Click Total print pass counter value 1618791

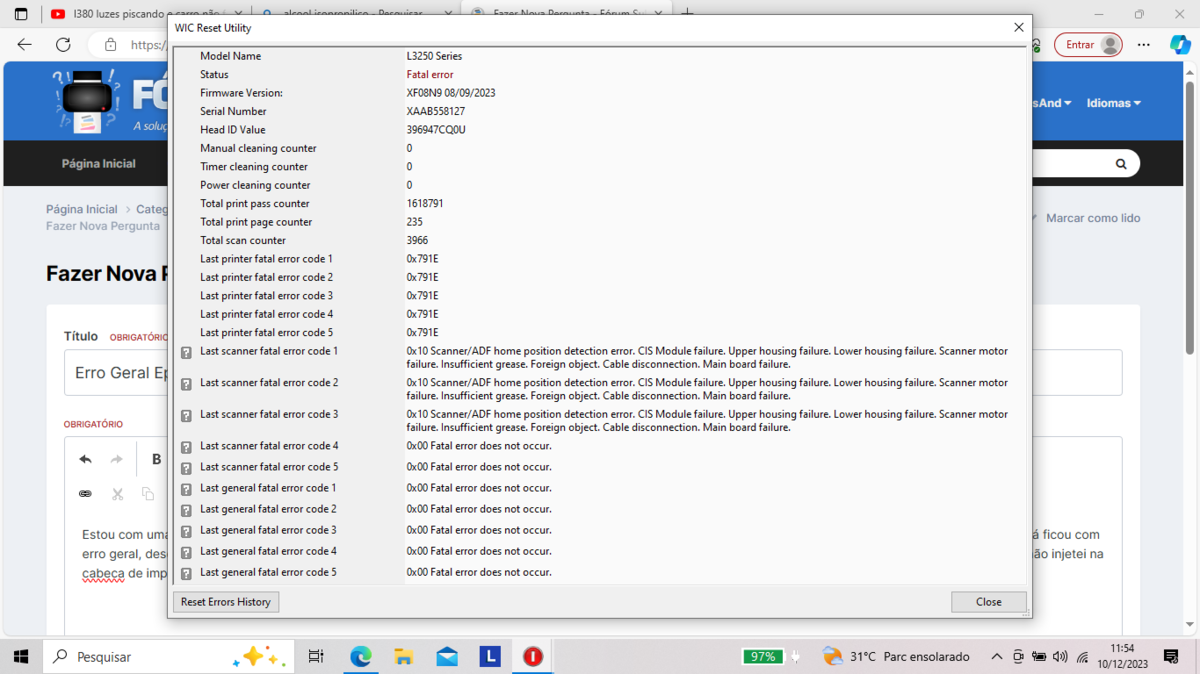[x=425, y=204]
